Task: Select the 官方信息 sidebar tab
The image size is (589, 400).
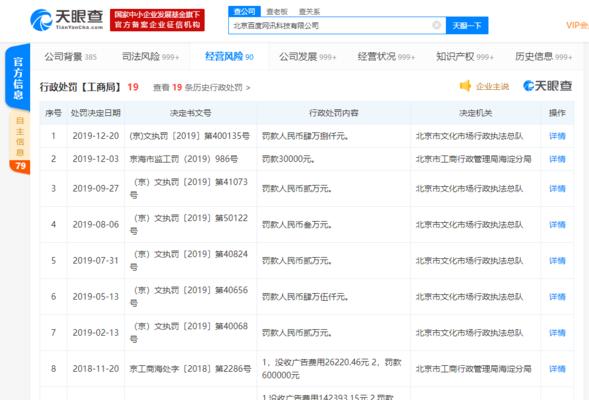Action: (18, 77)
